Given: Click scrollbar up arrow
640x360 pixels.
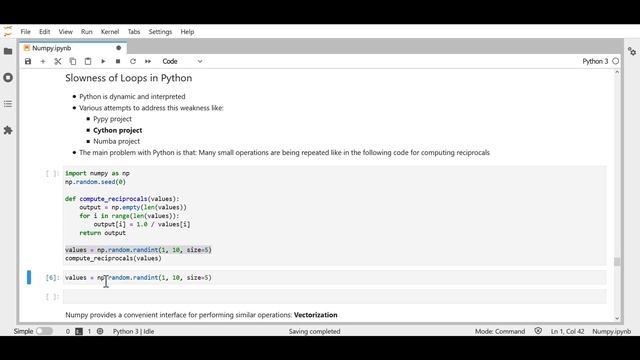Looking at the screenshot, I should pyautogui.click(x=617, y=72).
